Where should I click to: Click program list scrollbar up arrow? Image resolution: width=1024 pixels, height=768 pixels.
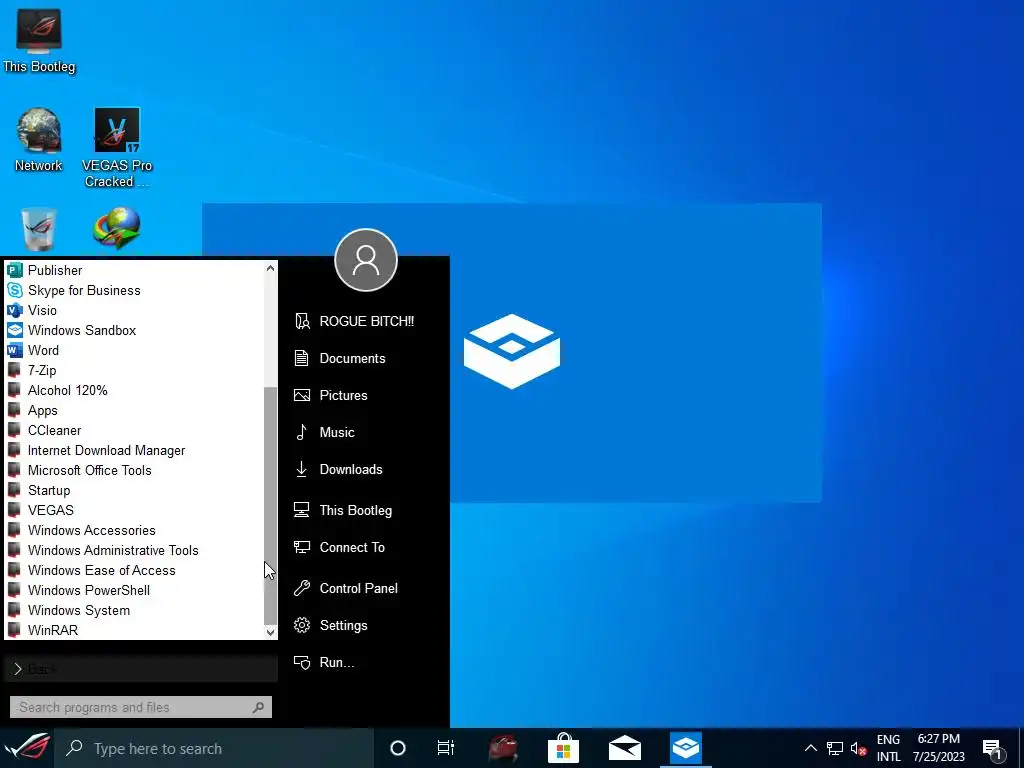coord(270,268)
